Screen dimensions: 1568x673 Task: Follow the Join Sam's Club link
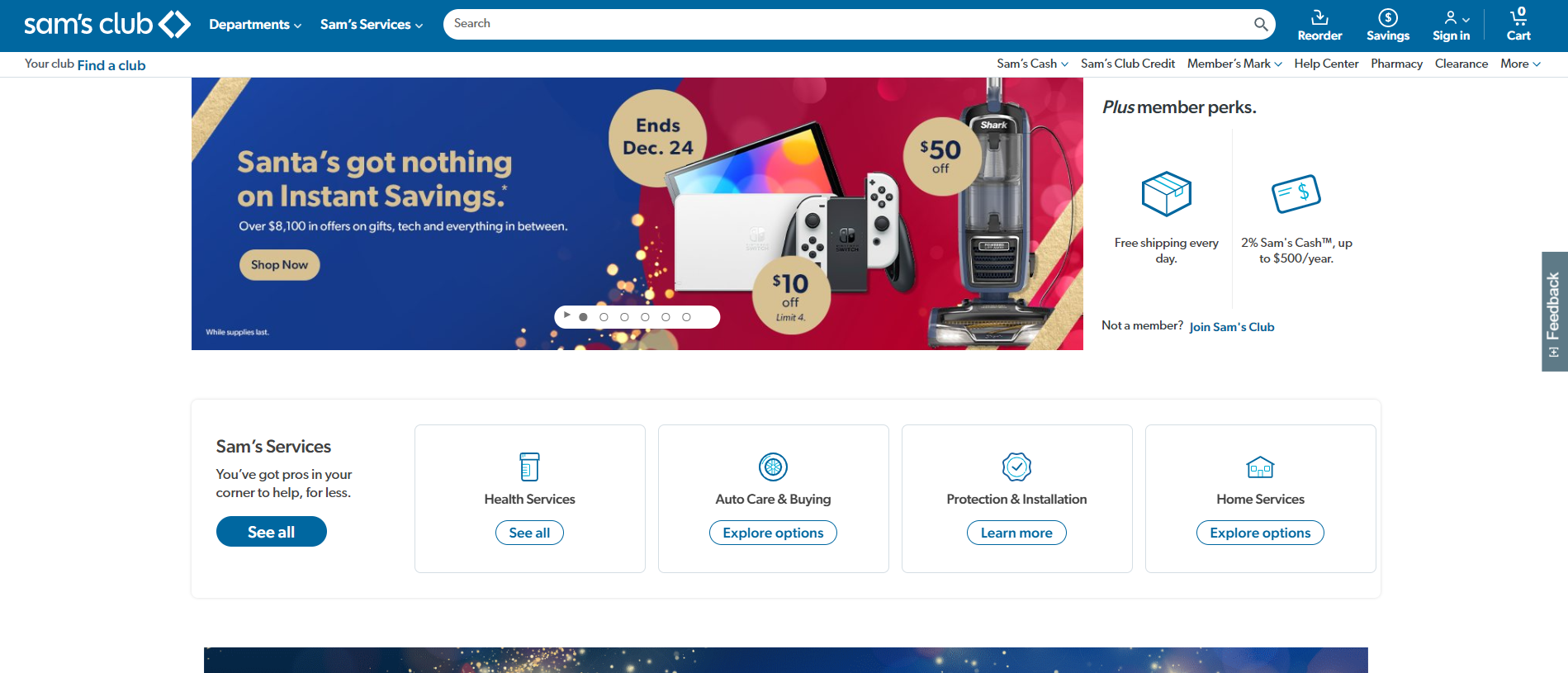1231,327
